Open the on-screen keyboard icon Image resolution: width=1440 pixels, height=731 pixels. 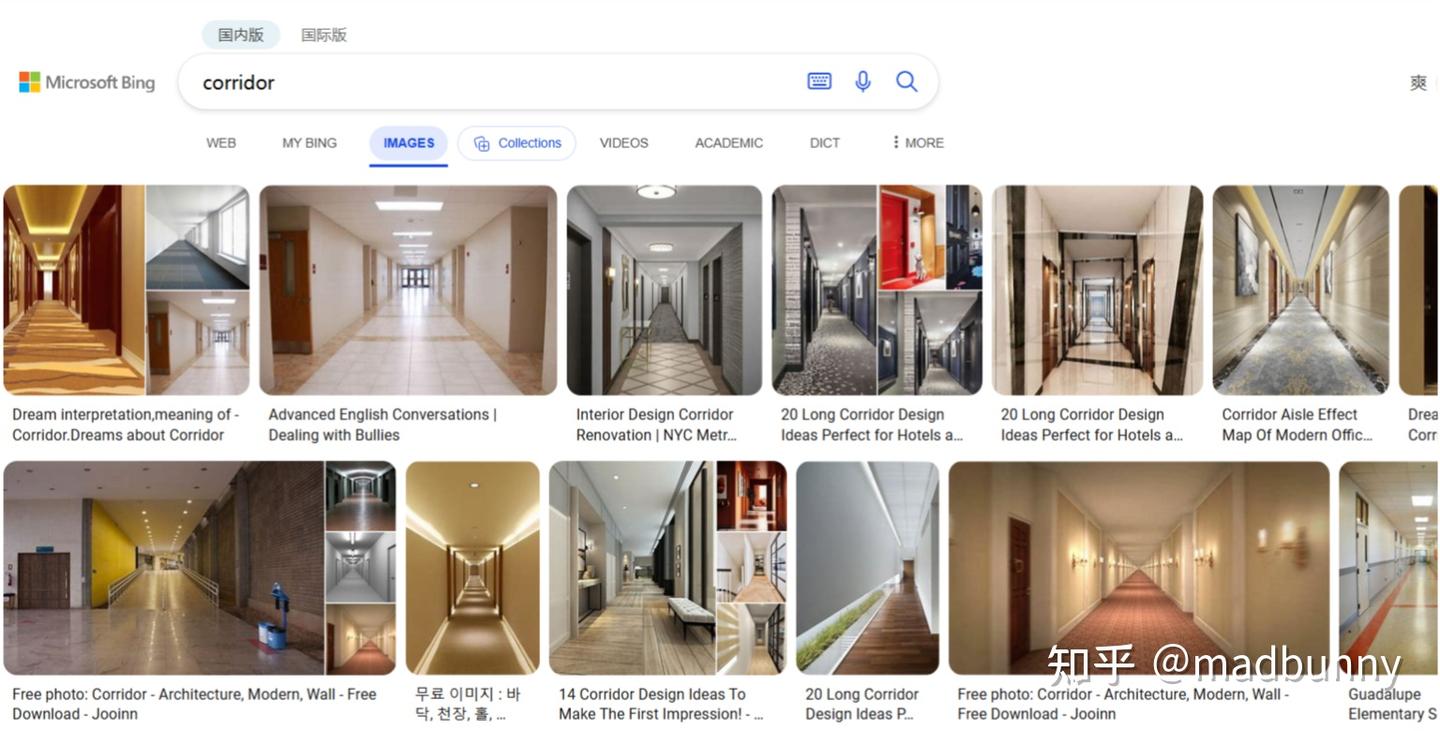pyautogui.click(x=819, y=82)
